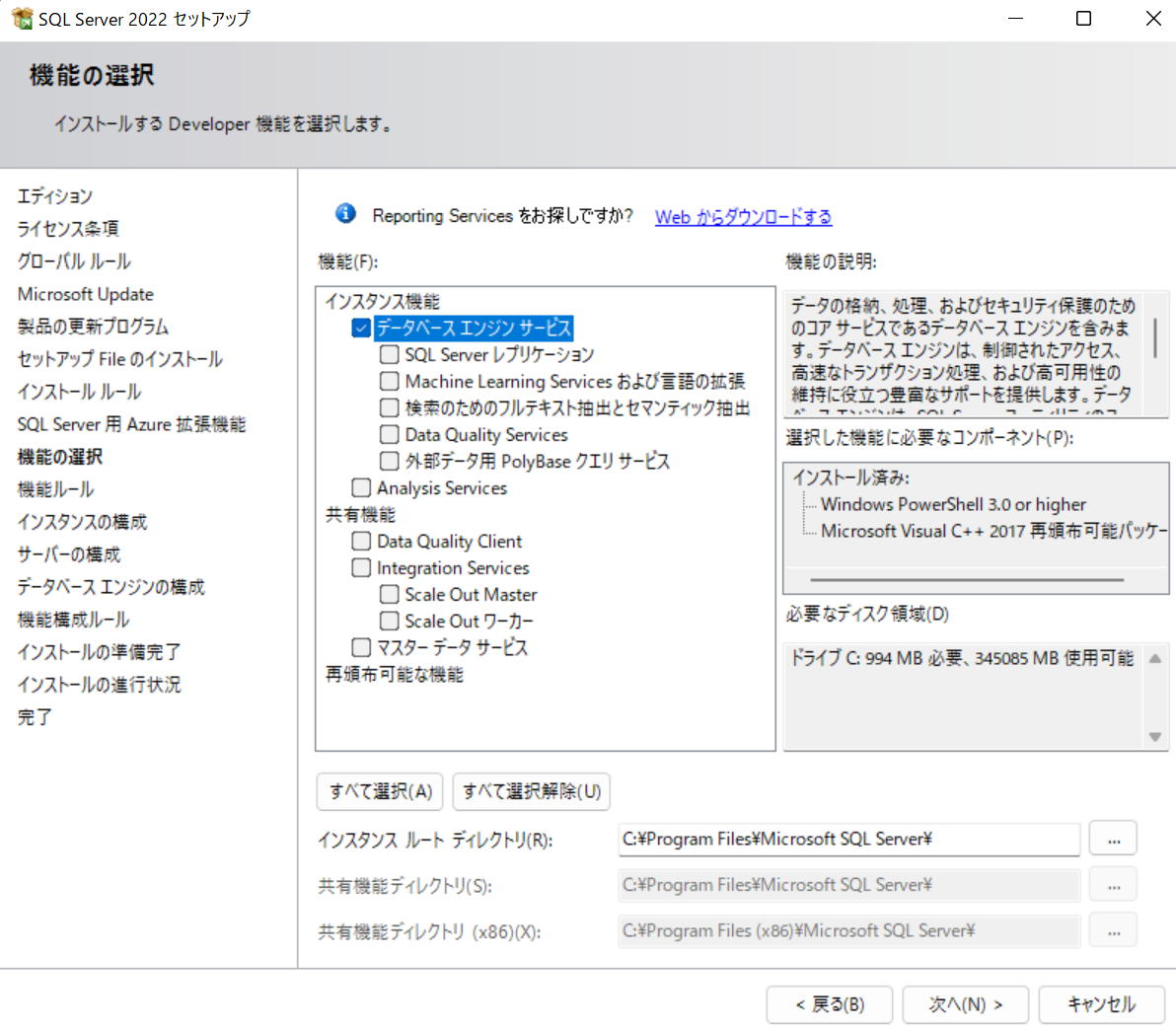
Task: Minimize the SQL Server 2022 setup window
Action: click(1015, 18)
